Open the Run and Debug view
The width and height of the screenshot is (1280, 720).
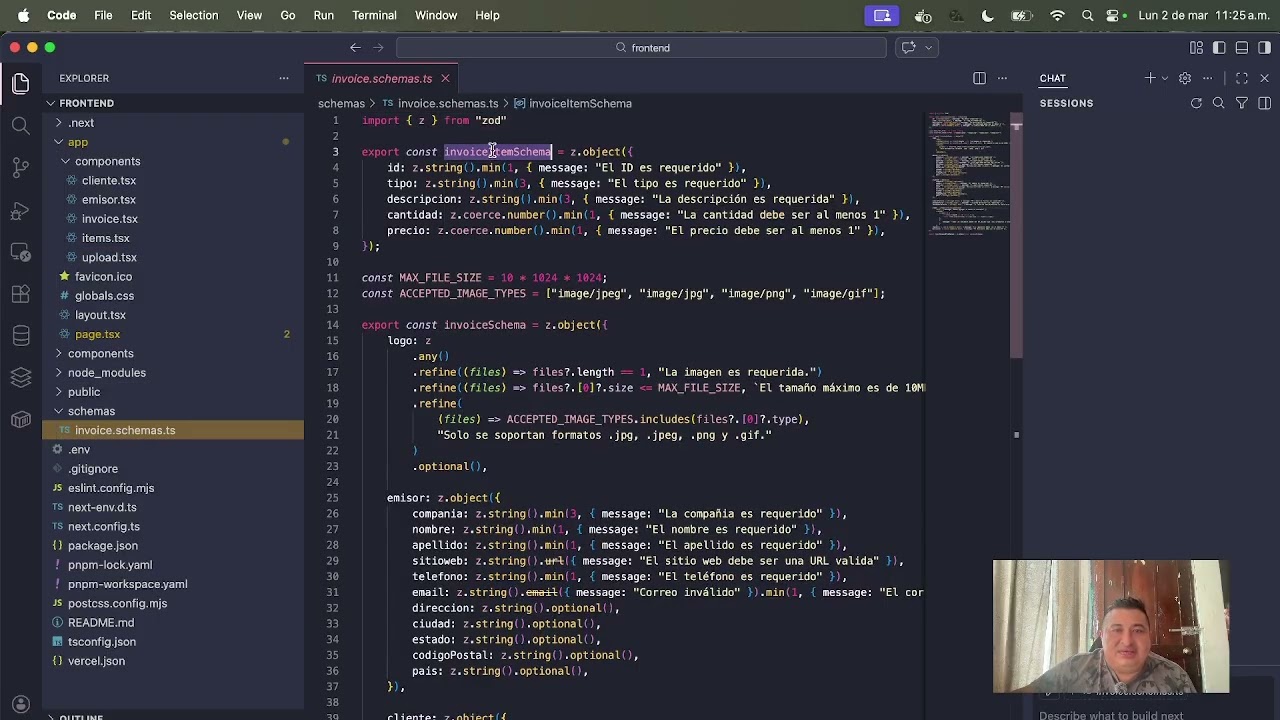tap(21, 211)
